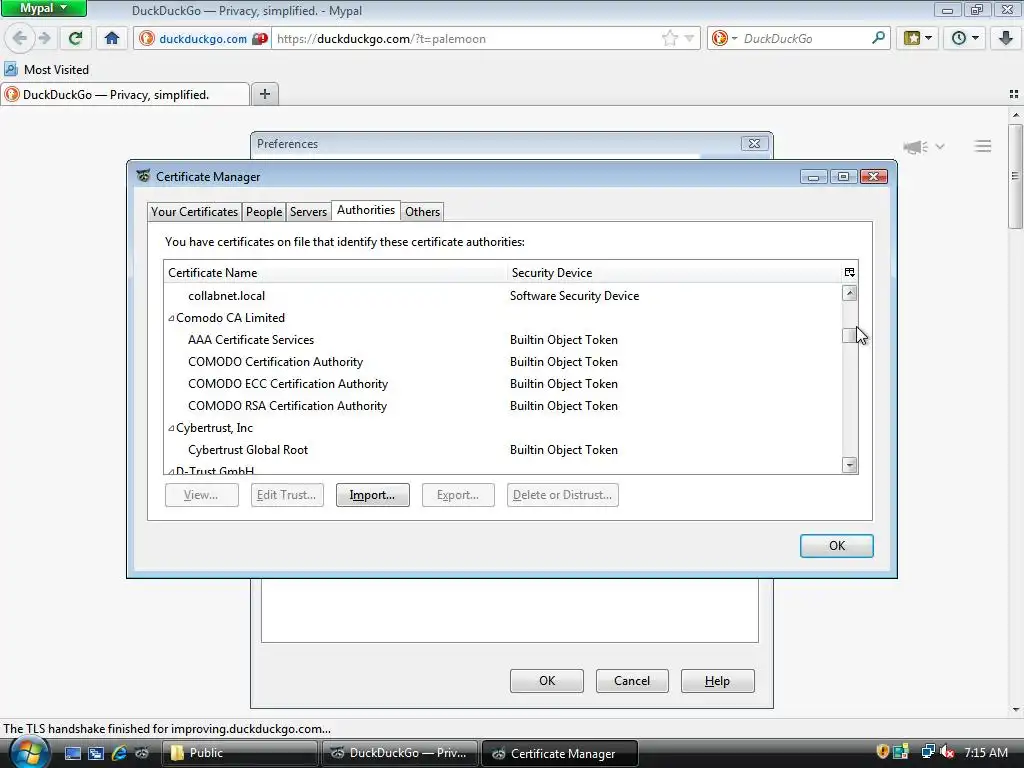1024x768 pixels.
Task: Click Switch between windows quick launch icon
Action: point(96,753)
